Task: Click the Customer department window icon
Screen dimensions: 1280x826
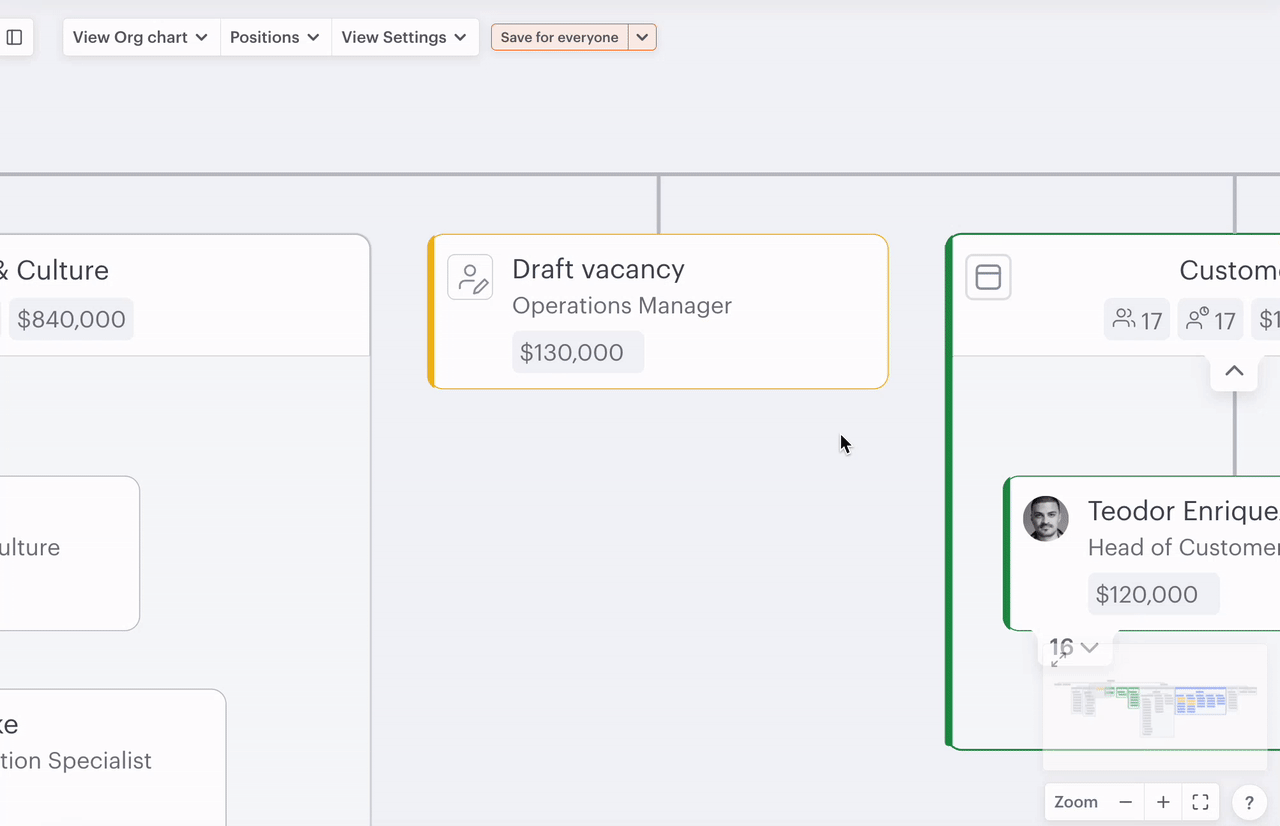Action: pyautogui.click(x=988, y=277)
